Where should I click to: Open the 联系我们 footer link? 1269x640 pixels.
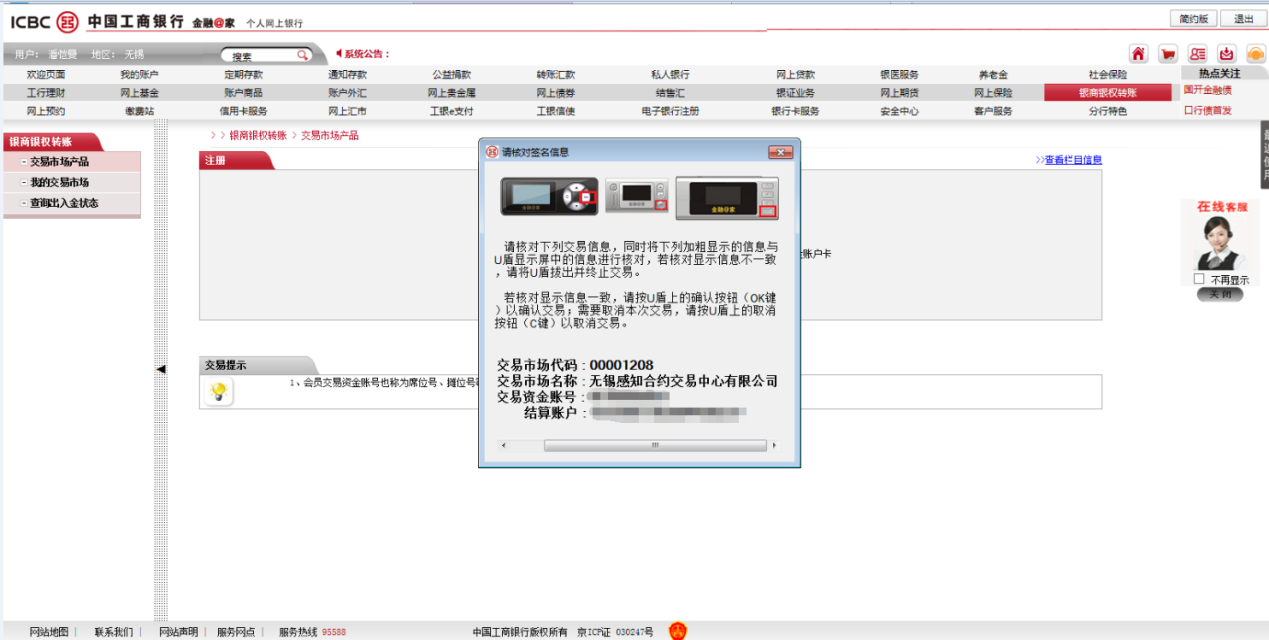(113, 632)
